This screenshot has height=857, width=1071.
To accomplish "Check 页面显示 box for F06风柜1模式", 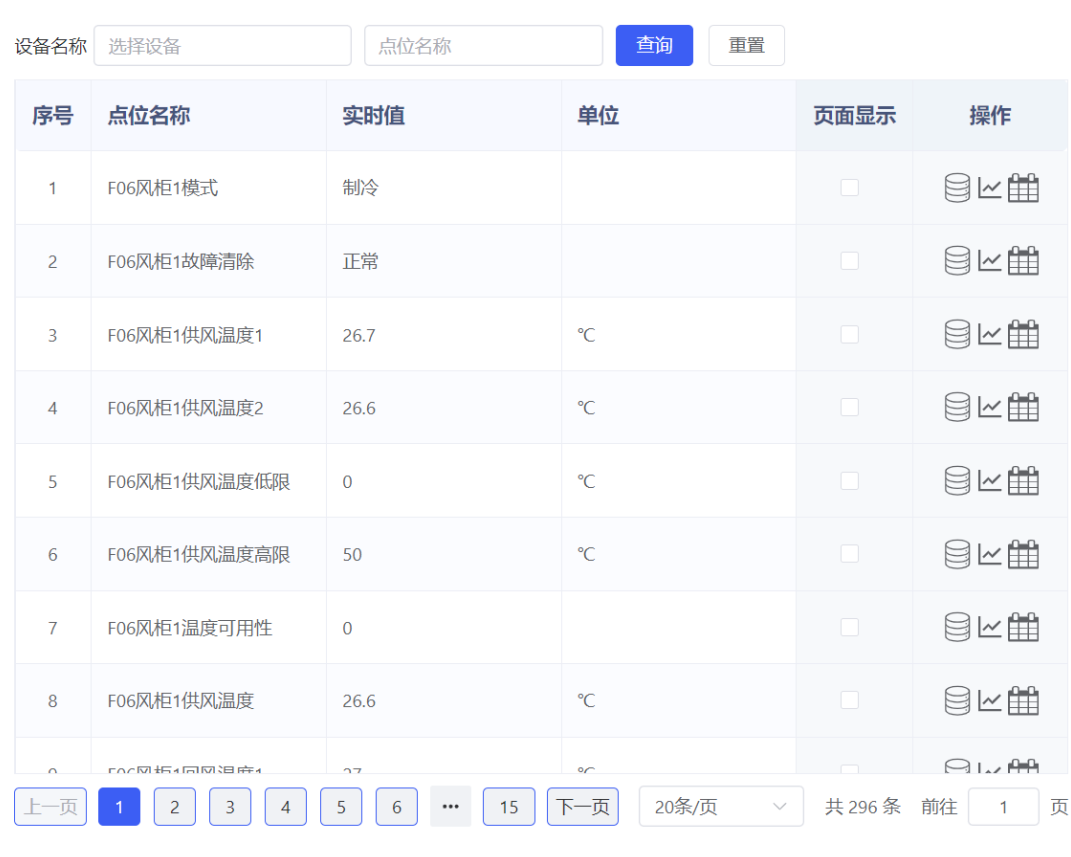I will click(x=849, y=188).
